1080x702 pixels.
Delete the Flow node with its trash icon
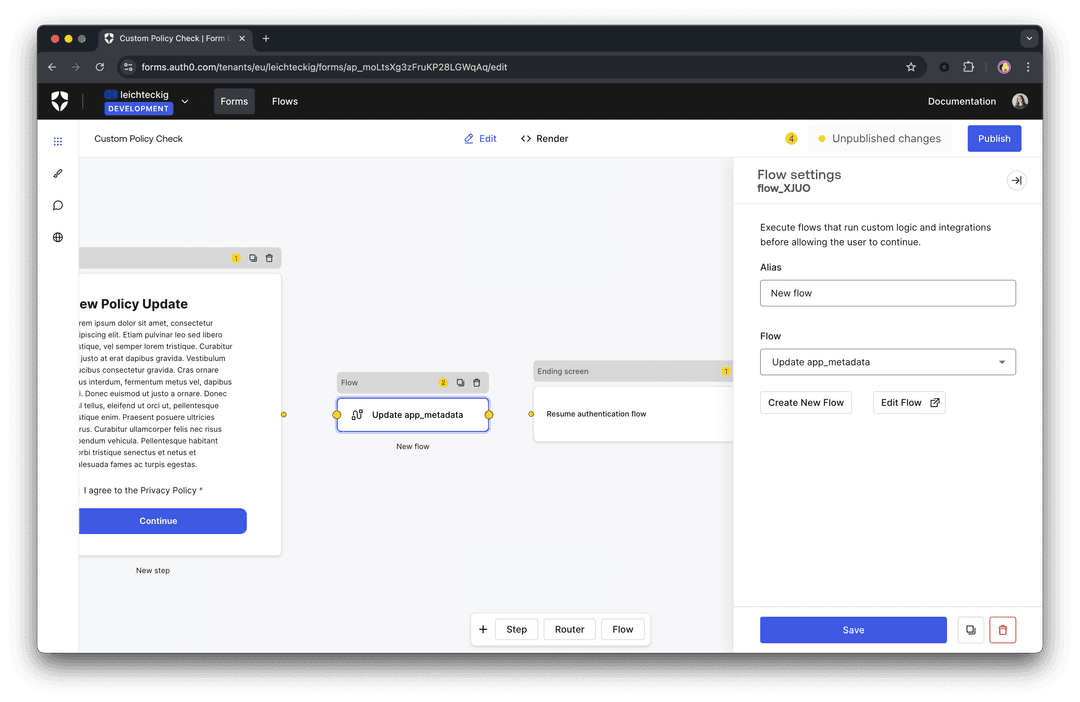(x=477, y=382)
